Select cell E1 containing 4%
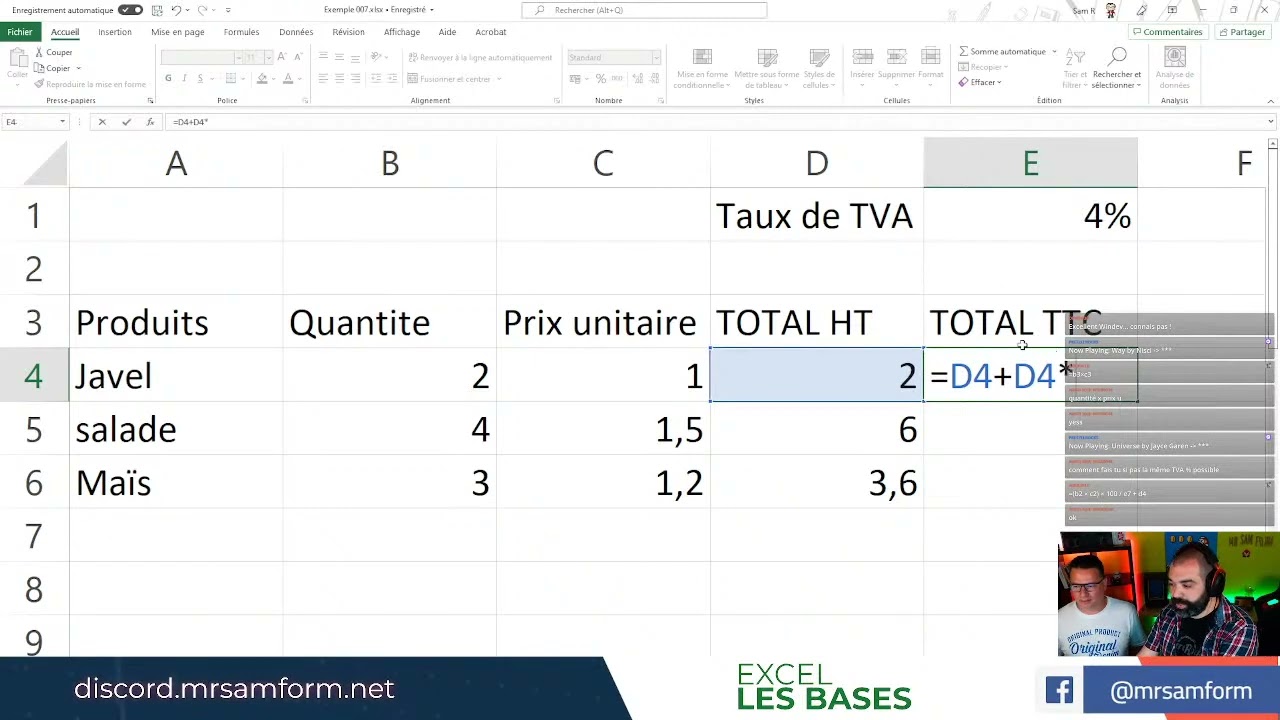The width and height of the screenshot is (1280, 720). (1030, 215)
